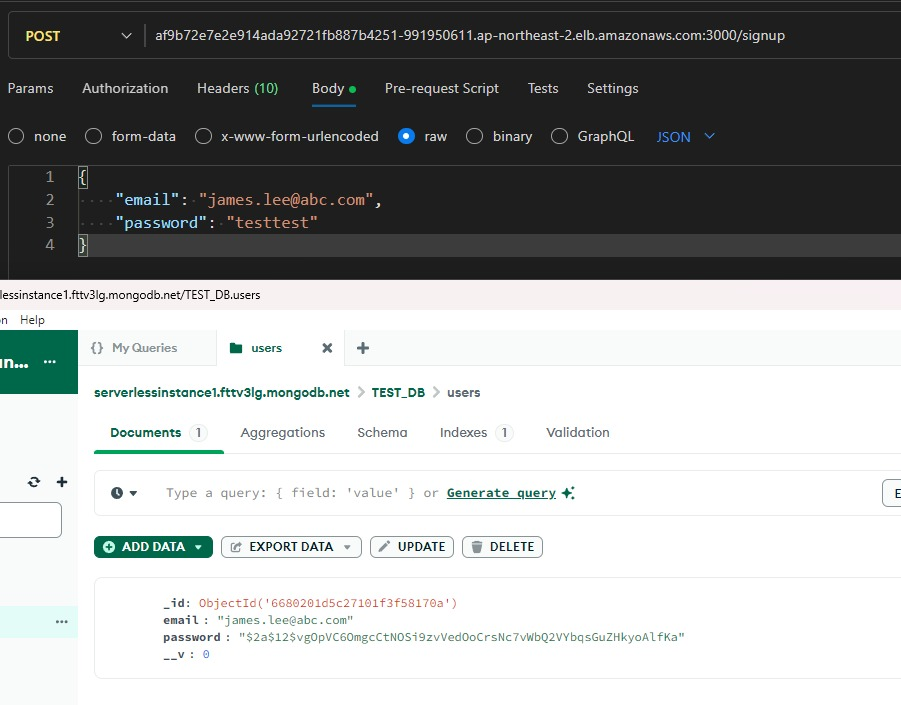Open the JSON format dropdown
901x705 pixels.
(686, 137)
